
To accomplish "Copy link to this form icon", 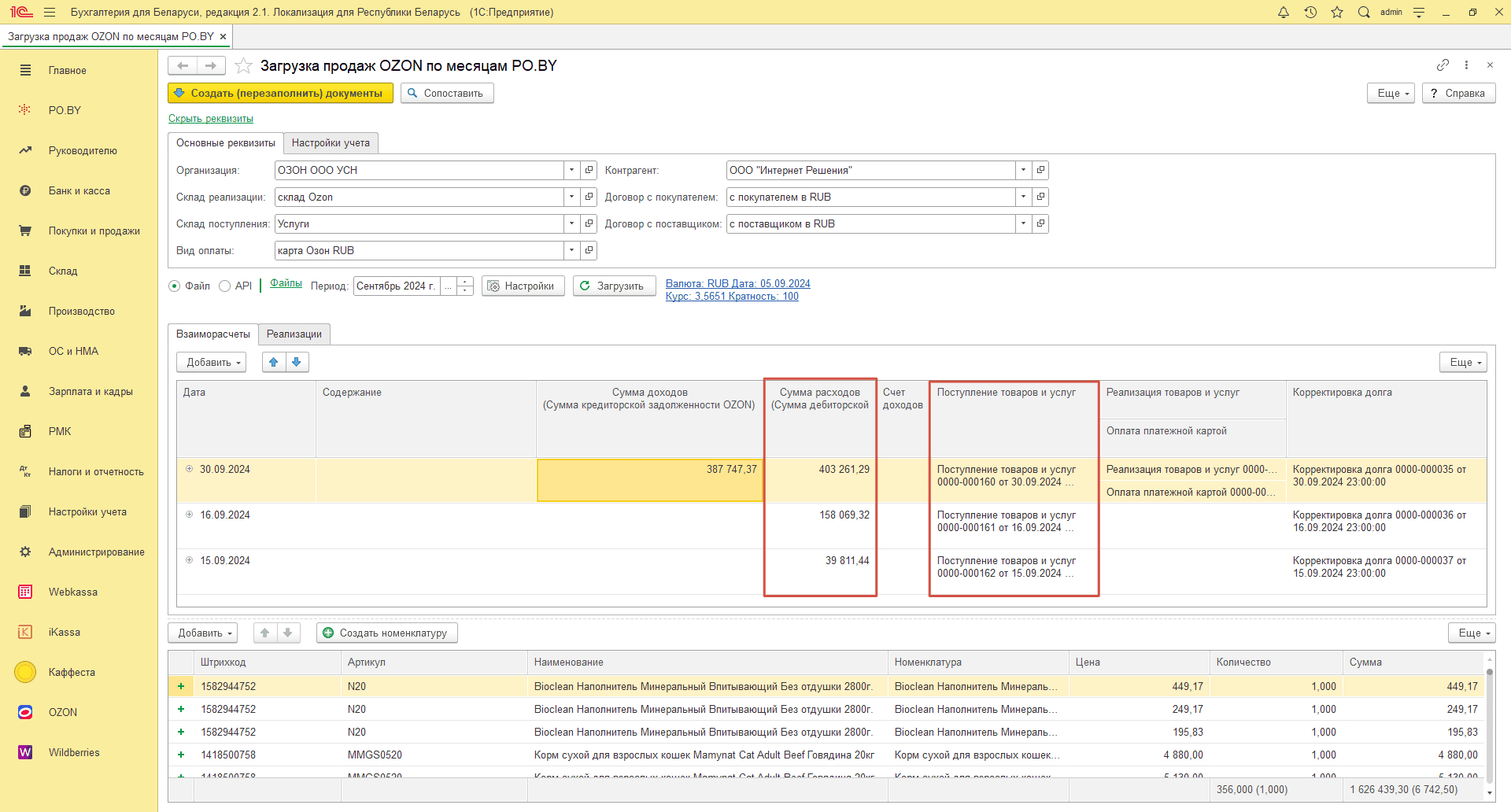I will pos(1443,65).
